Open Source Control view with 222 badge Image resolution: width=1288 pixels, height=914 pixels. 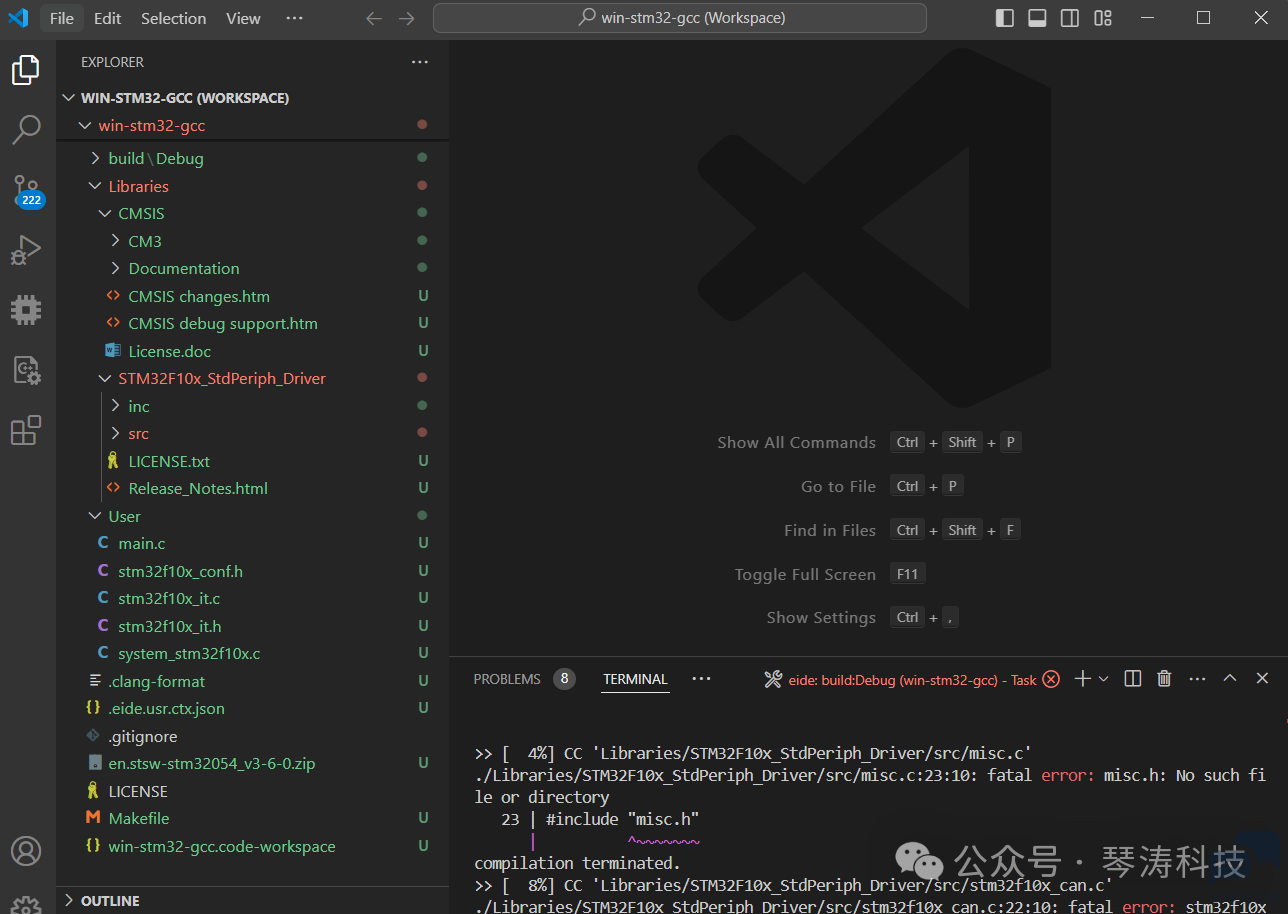click(26, 190)
